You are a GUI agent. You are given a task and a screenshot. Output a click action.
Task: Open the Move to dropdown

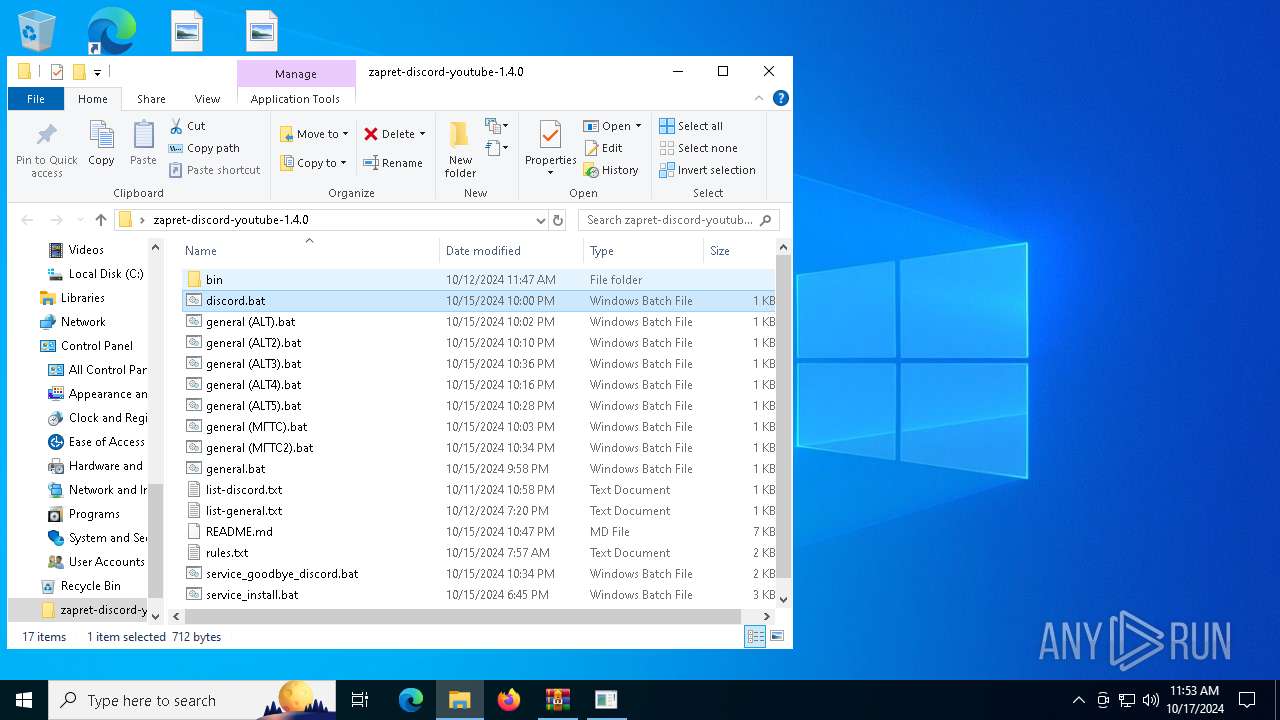[314, 134]
